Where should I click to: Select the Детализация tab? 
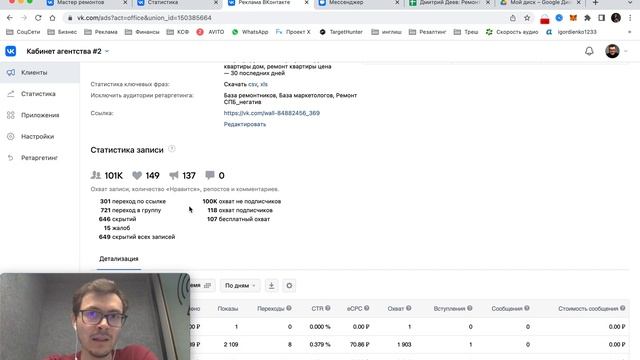coord(119,259)
